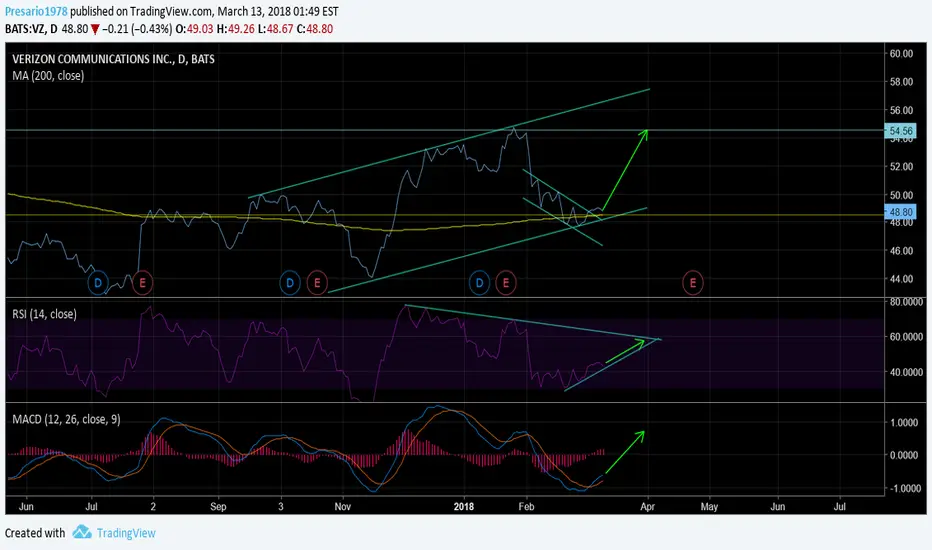Click the upcoming E earnings marker before May
The height and width of the screenshot is (550, 932).
point(692,283)
